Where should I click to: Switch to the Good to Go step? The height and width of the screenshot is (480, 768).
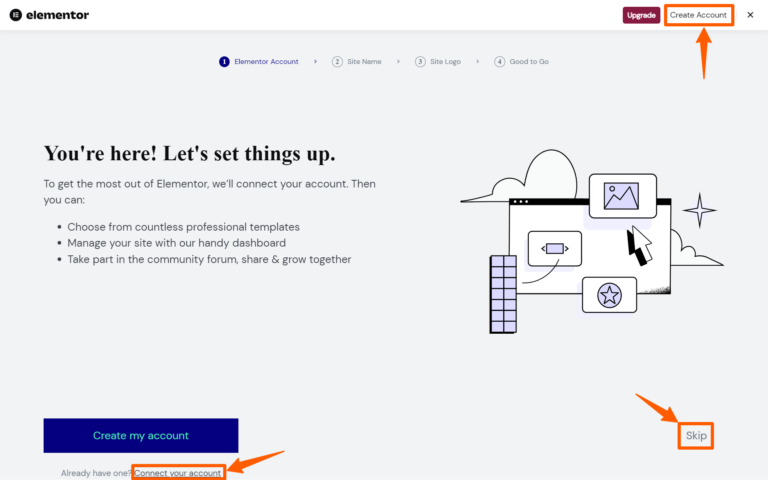pyautogui.click(x=529, y=62)
